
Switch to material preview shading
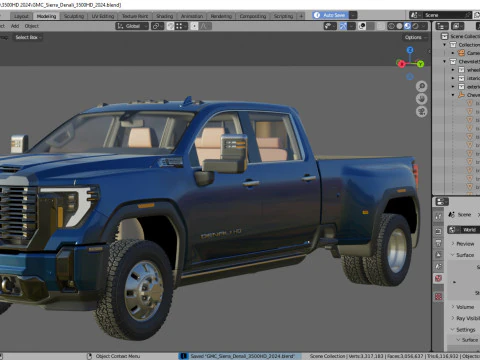pos(407,26)
